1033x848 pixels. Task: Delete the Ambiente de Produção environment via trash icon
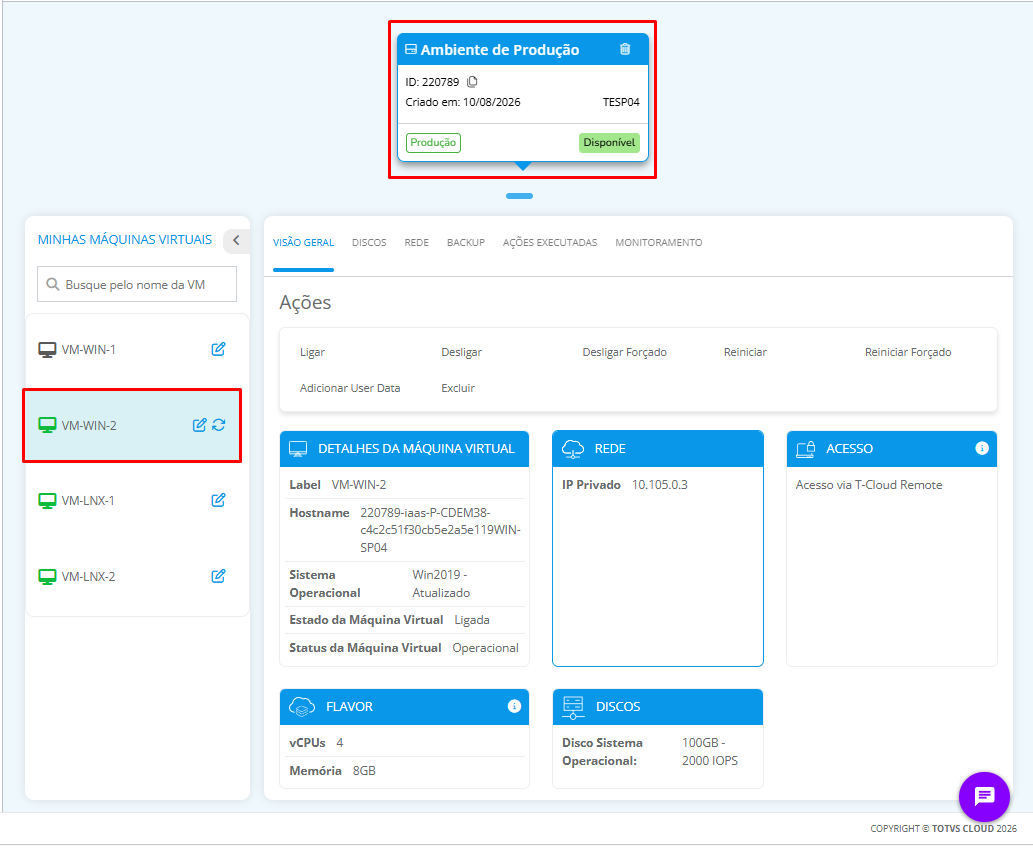[x=625, y=49]
